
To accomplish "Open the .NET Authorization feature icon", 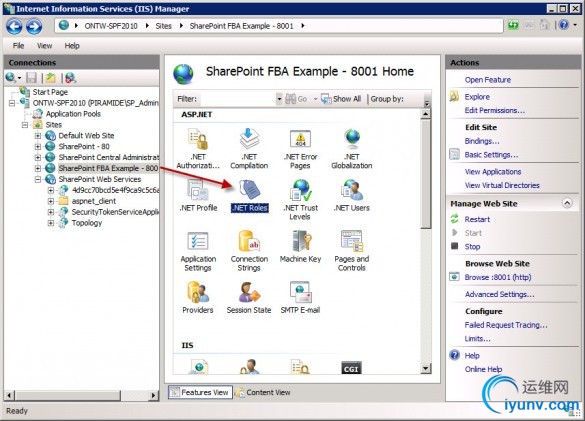I will point(198,139).
